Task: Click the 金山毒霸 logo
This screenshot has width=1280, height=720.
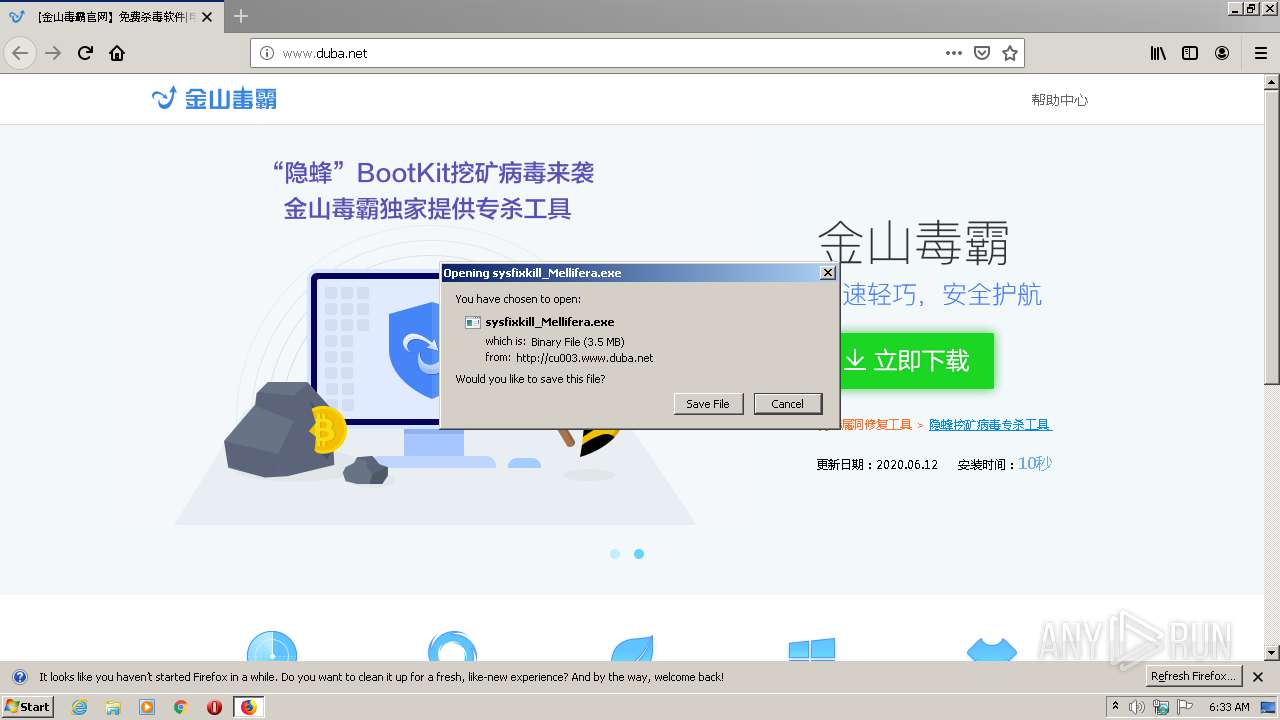Action: [x=214, y=98]
